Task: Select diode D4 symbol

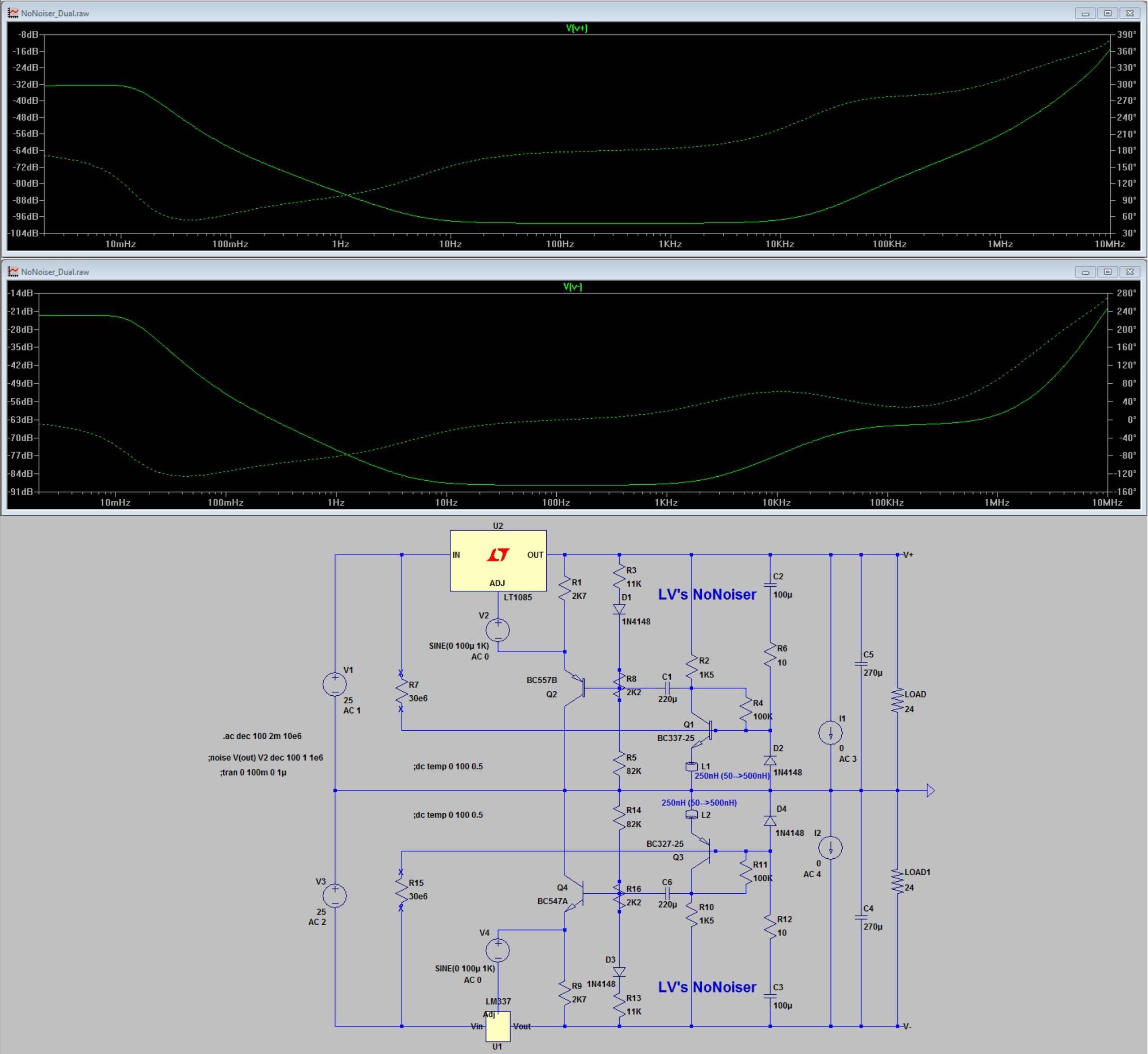Action: tap(770, 821)
